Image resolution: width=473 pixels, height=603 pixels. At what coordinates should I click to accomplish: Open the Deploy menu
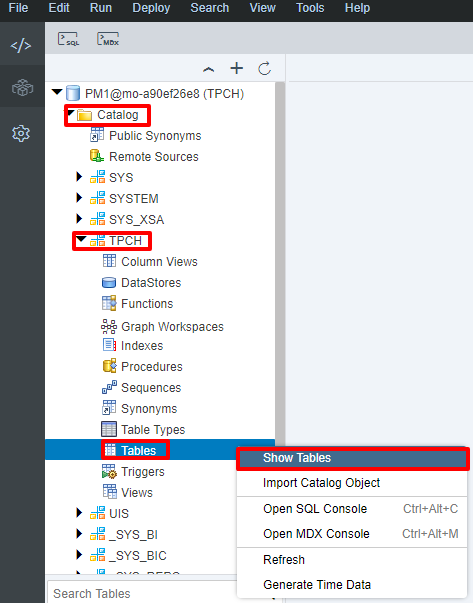point(151,8)
